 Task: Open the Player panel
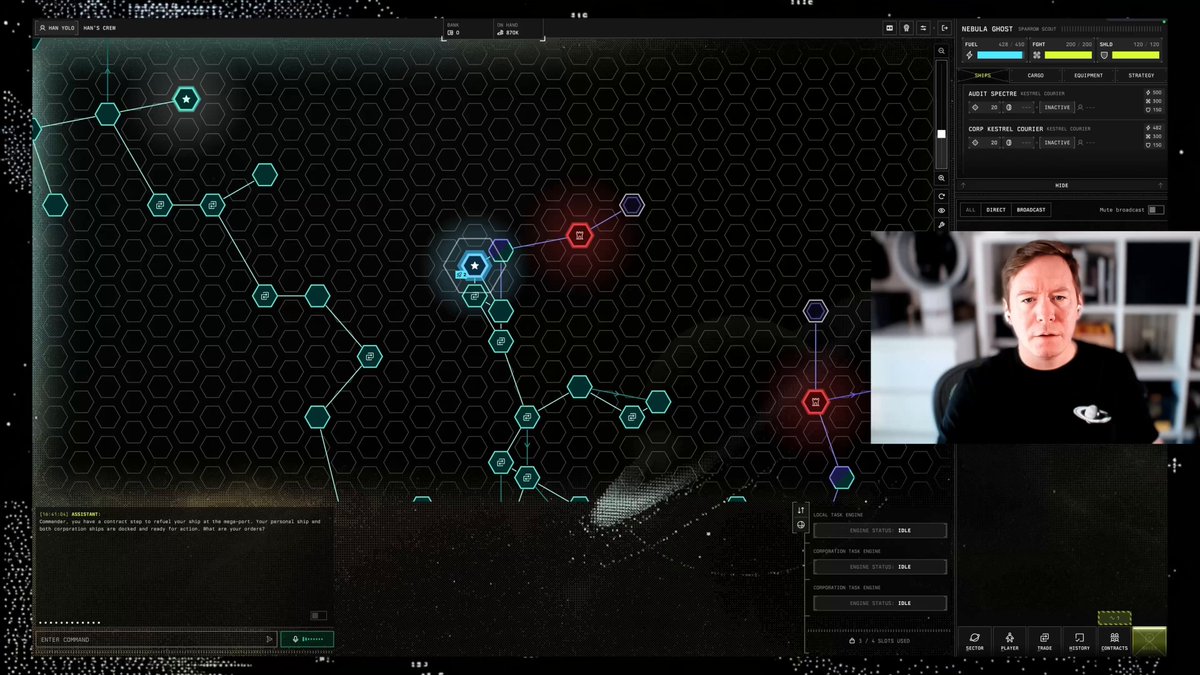(x=1009, y=641)
